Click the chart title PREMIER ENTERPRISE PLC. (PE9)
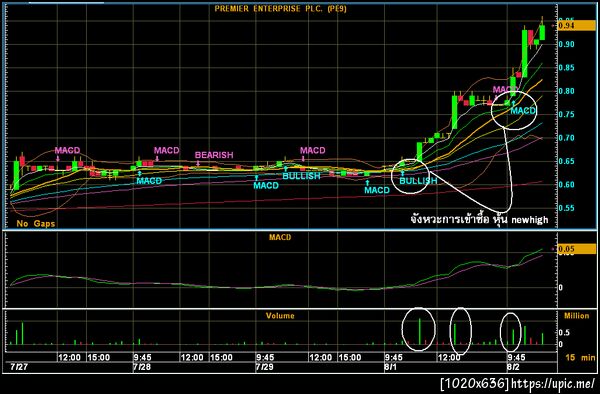 (280, 9)
